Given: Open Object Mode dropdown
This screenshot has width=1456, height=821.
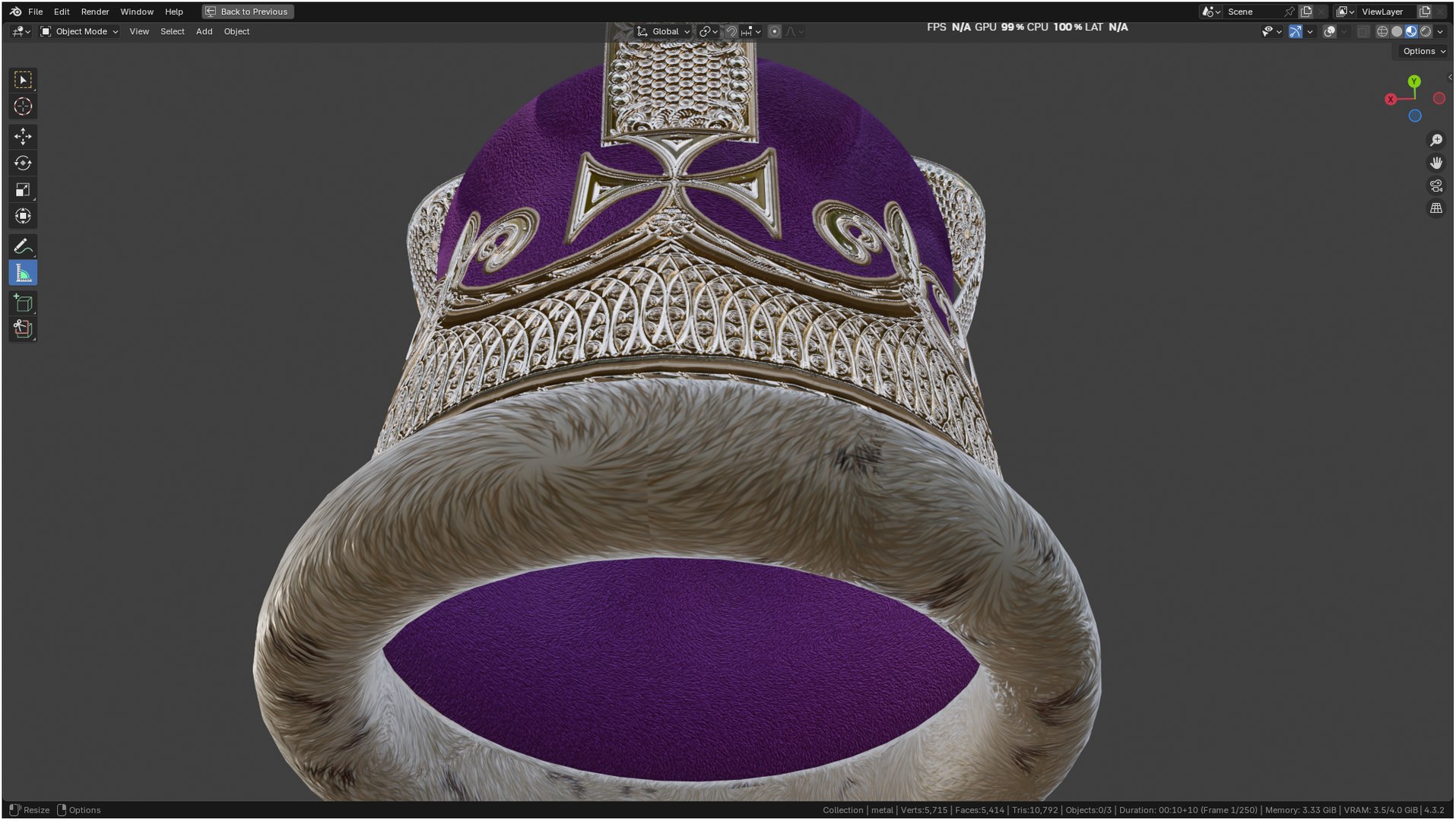Looking at the screenshot, I should click(x=79, y=31).
